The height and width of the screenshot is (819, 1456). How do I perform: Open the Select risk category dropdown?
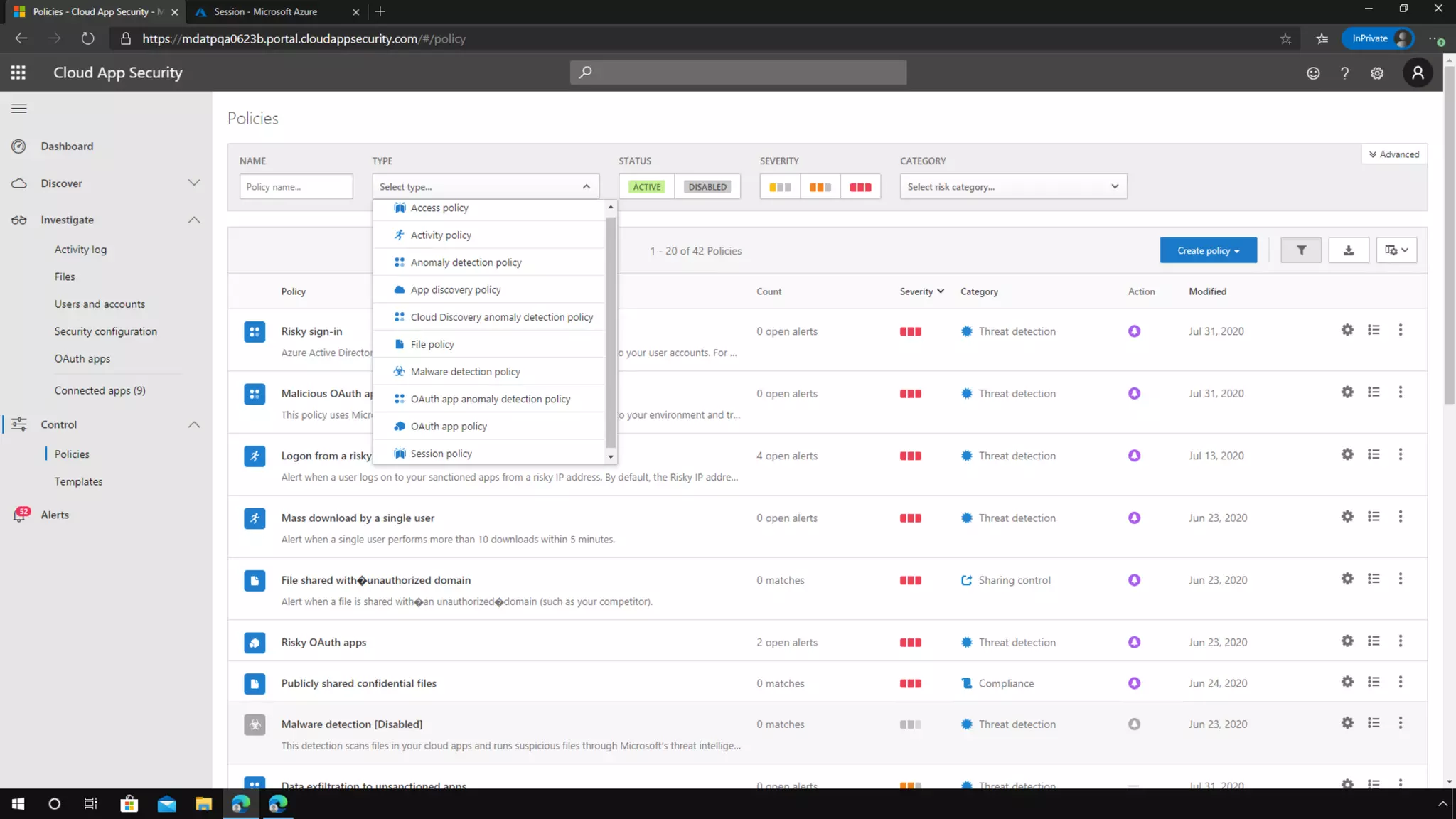[x=1012, y=187]
